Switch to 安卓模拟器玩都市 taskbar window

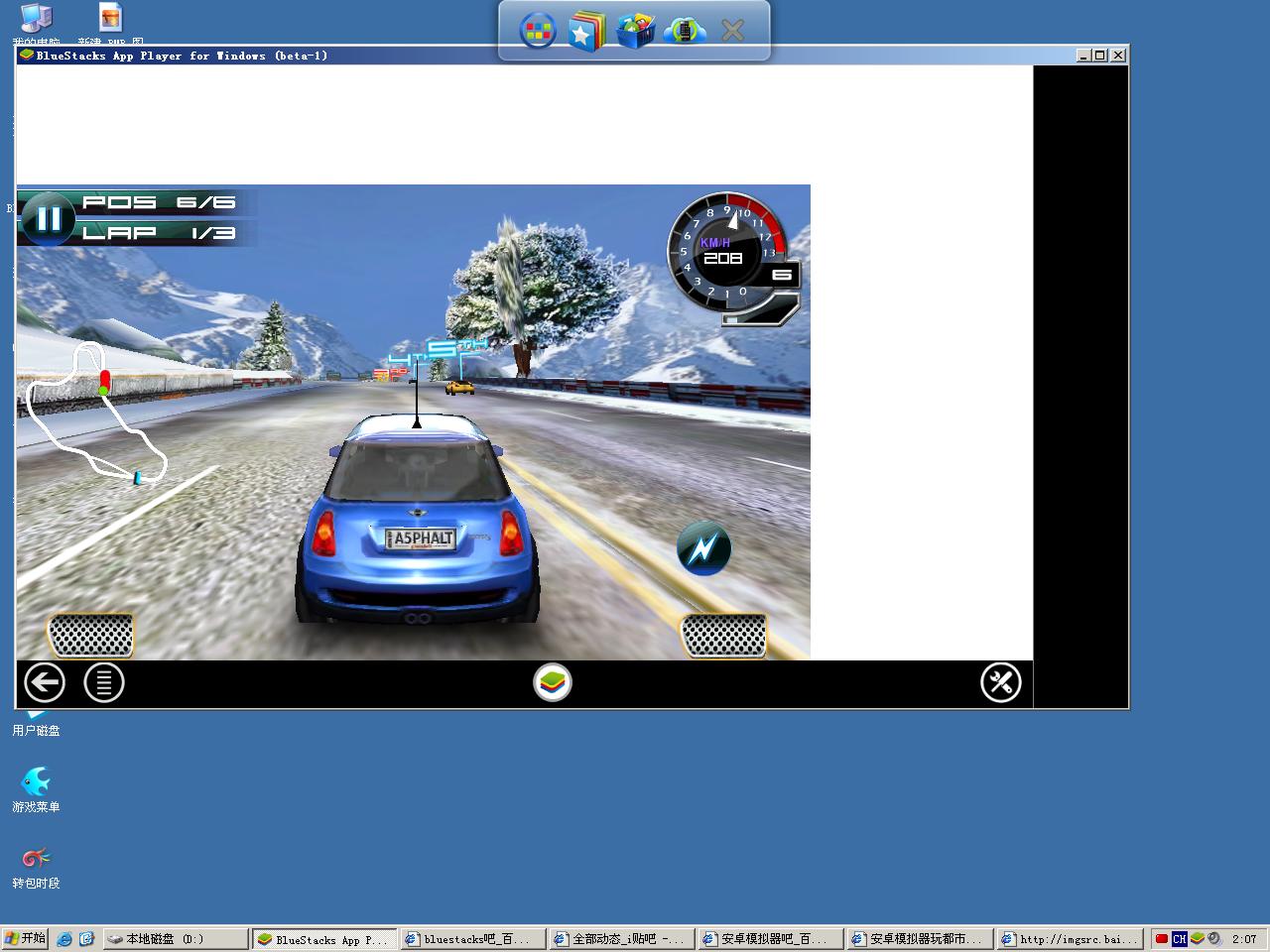[920, 939]
